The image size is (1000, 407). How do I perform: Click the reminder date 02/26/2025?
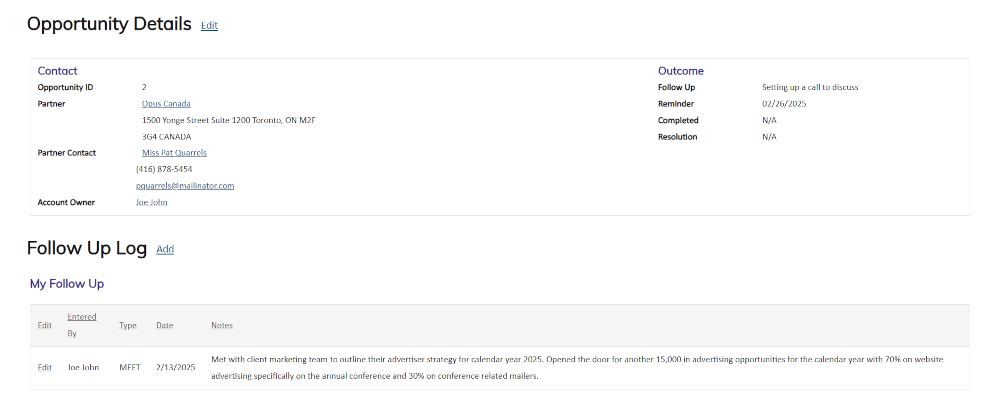(784, 103)
